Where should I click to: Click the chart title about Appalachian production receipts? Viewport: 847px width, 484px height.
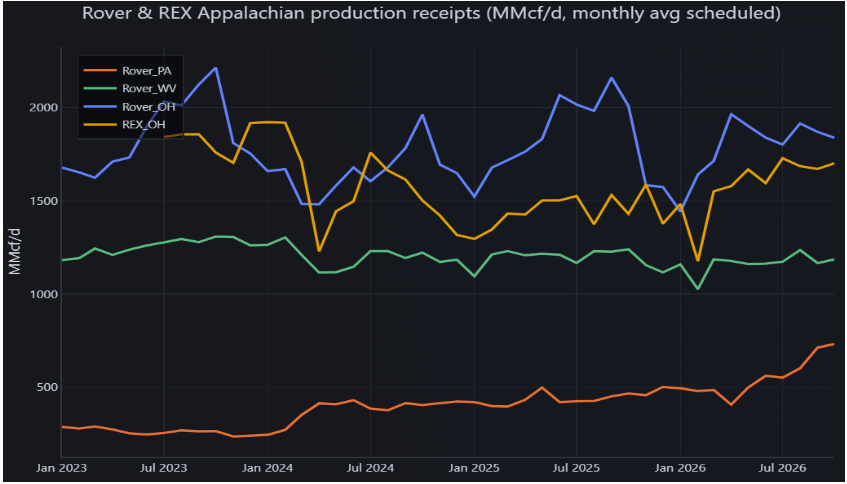click(x=431, y=15)
